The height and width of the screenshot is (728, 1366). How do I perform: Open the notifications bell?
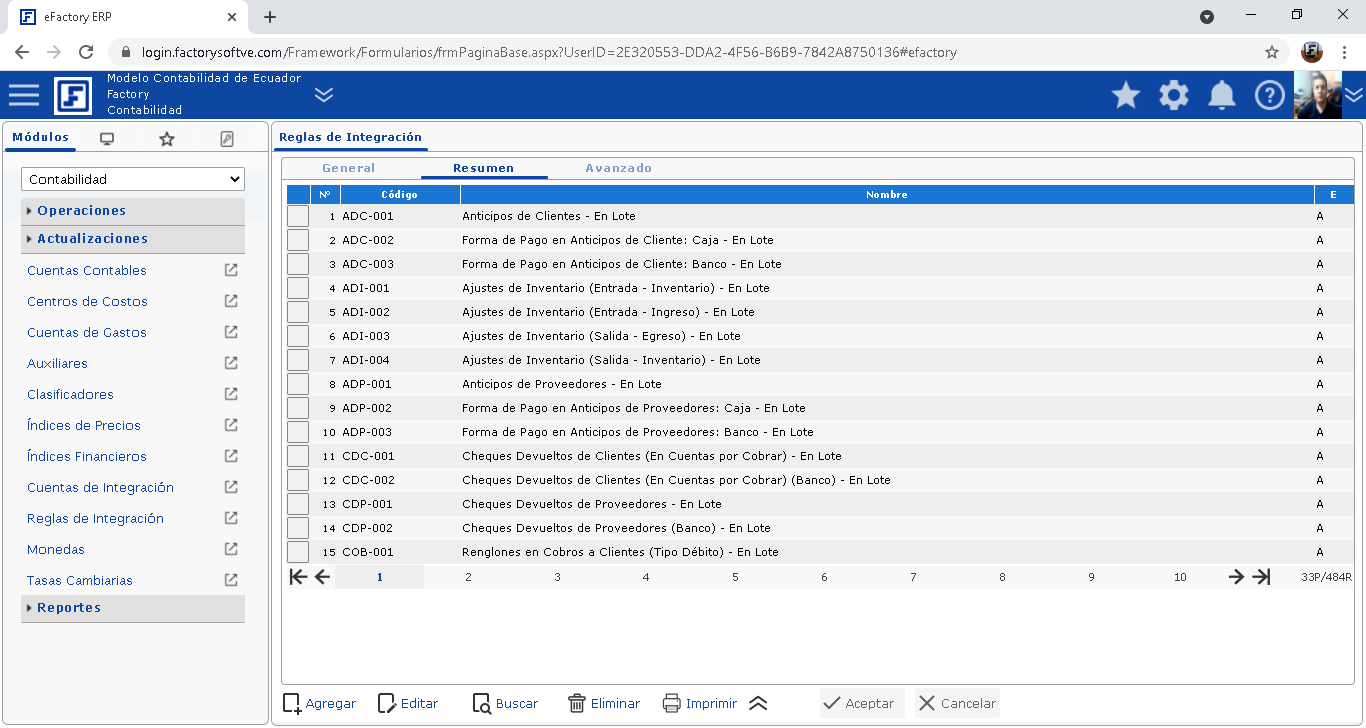(1222, 95)
